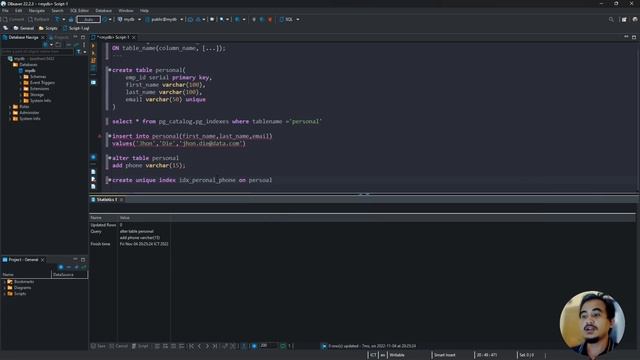Viewport: 640px width, 360px height.
Task: Click the DataSource column header
Action: (69, 275)
